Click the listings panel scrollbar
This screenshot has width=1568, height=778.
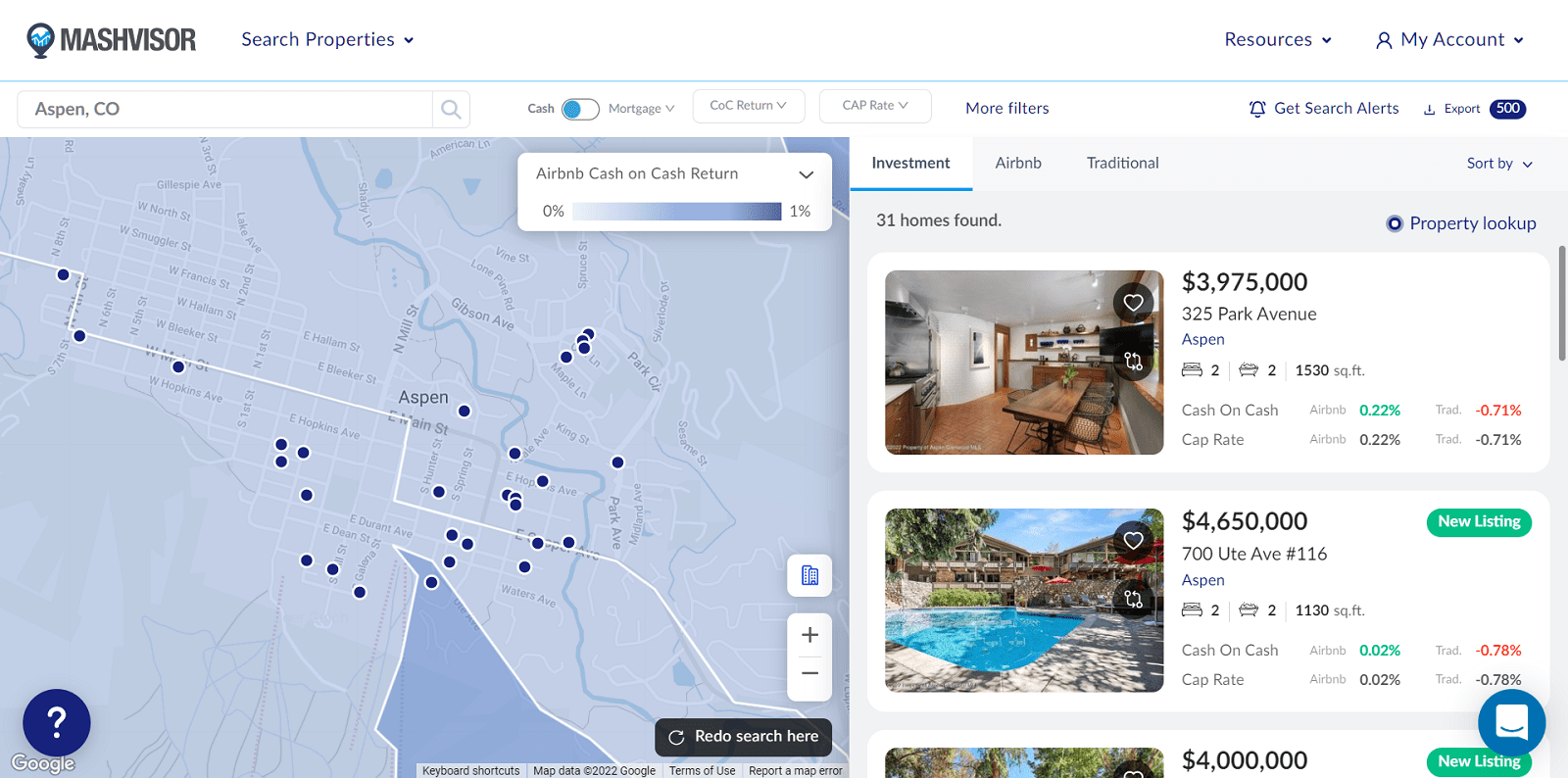(x=1562, y=304)
